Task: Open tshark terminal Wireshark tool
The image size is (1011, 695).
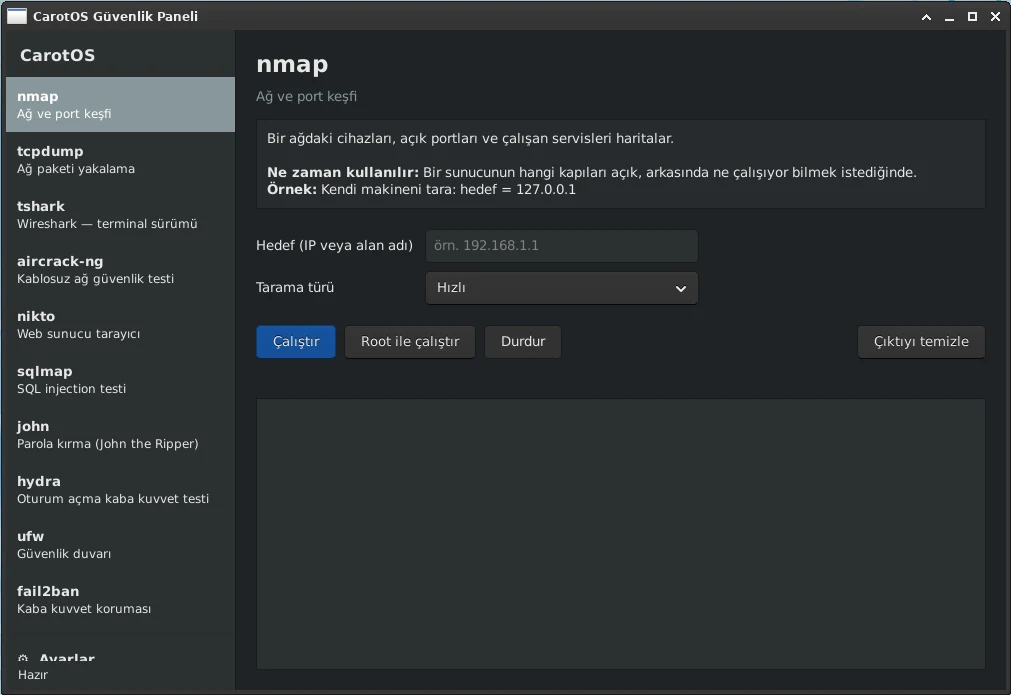Action: (x=120, y=215)
